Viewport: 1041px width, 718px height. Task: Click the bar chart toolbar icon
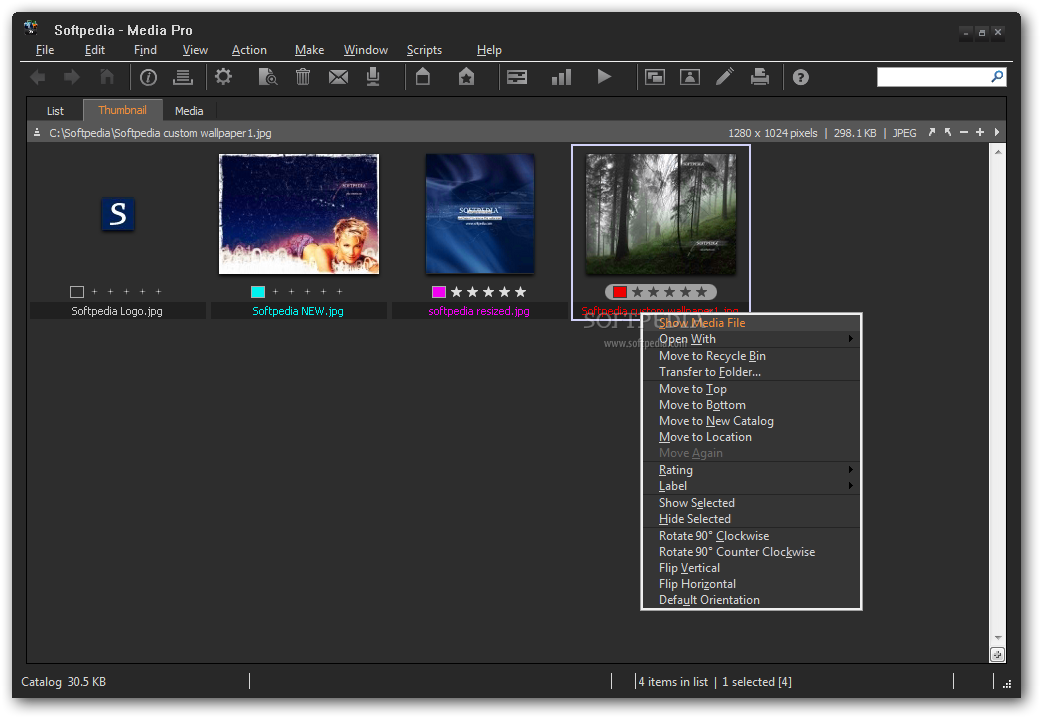561,77
